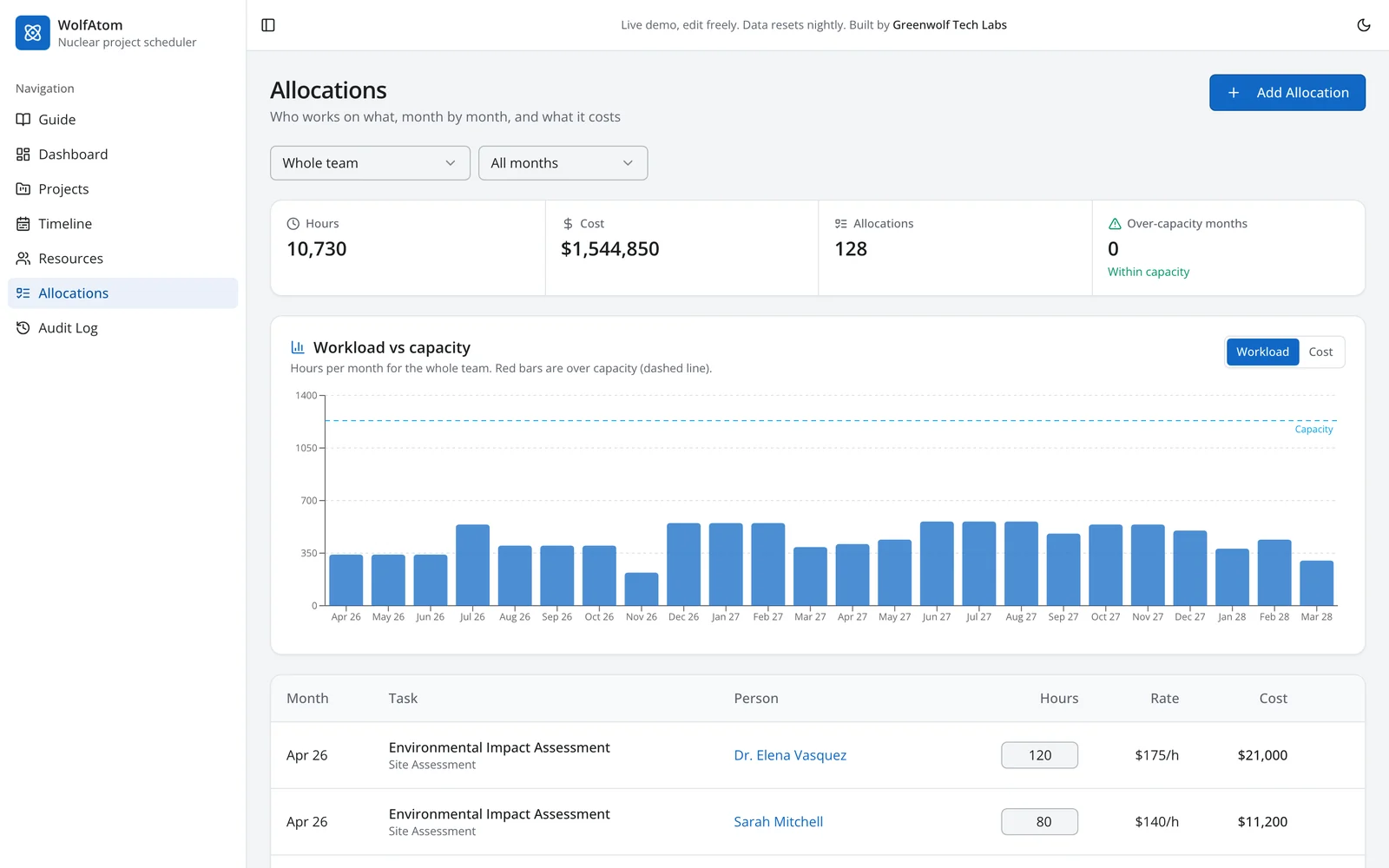Click the Over-capacity warning triangle icon
The width and height of the screenshot is (1389, 868).
pyautogui.click(x=1115, y=224)
